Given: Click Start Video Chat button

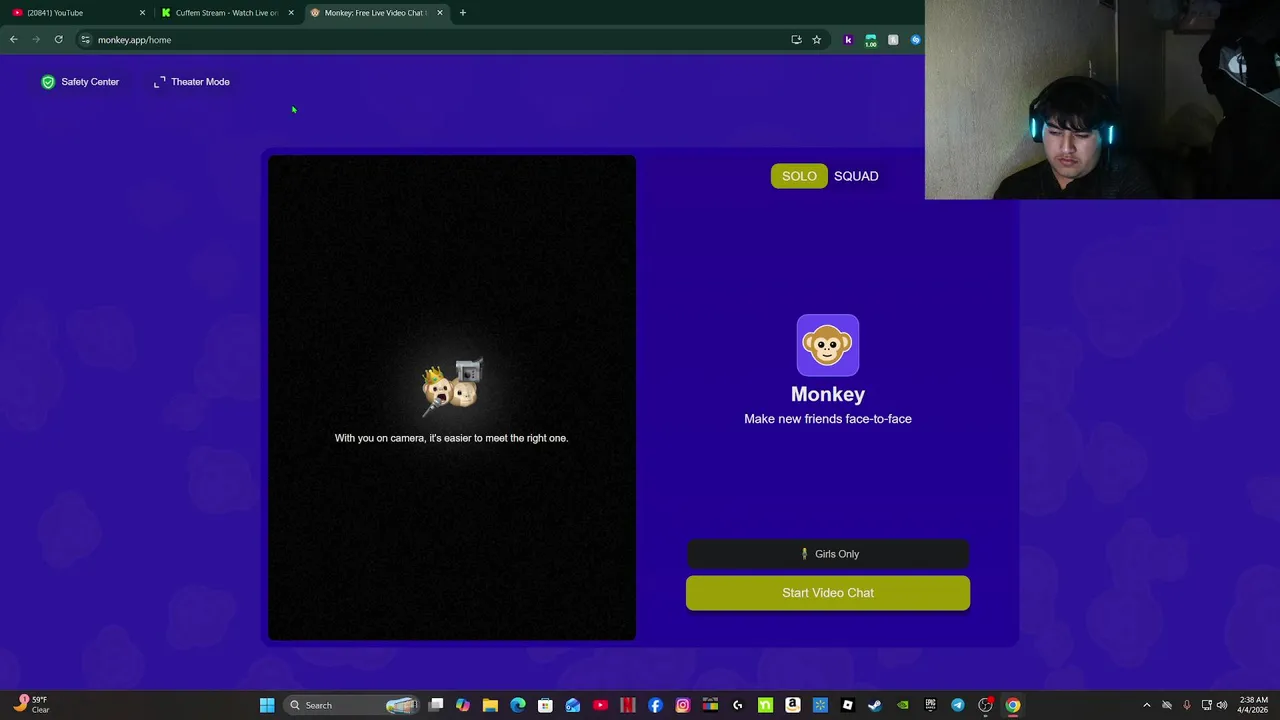Looking at the screenshot, I should (x=828, y=593).
